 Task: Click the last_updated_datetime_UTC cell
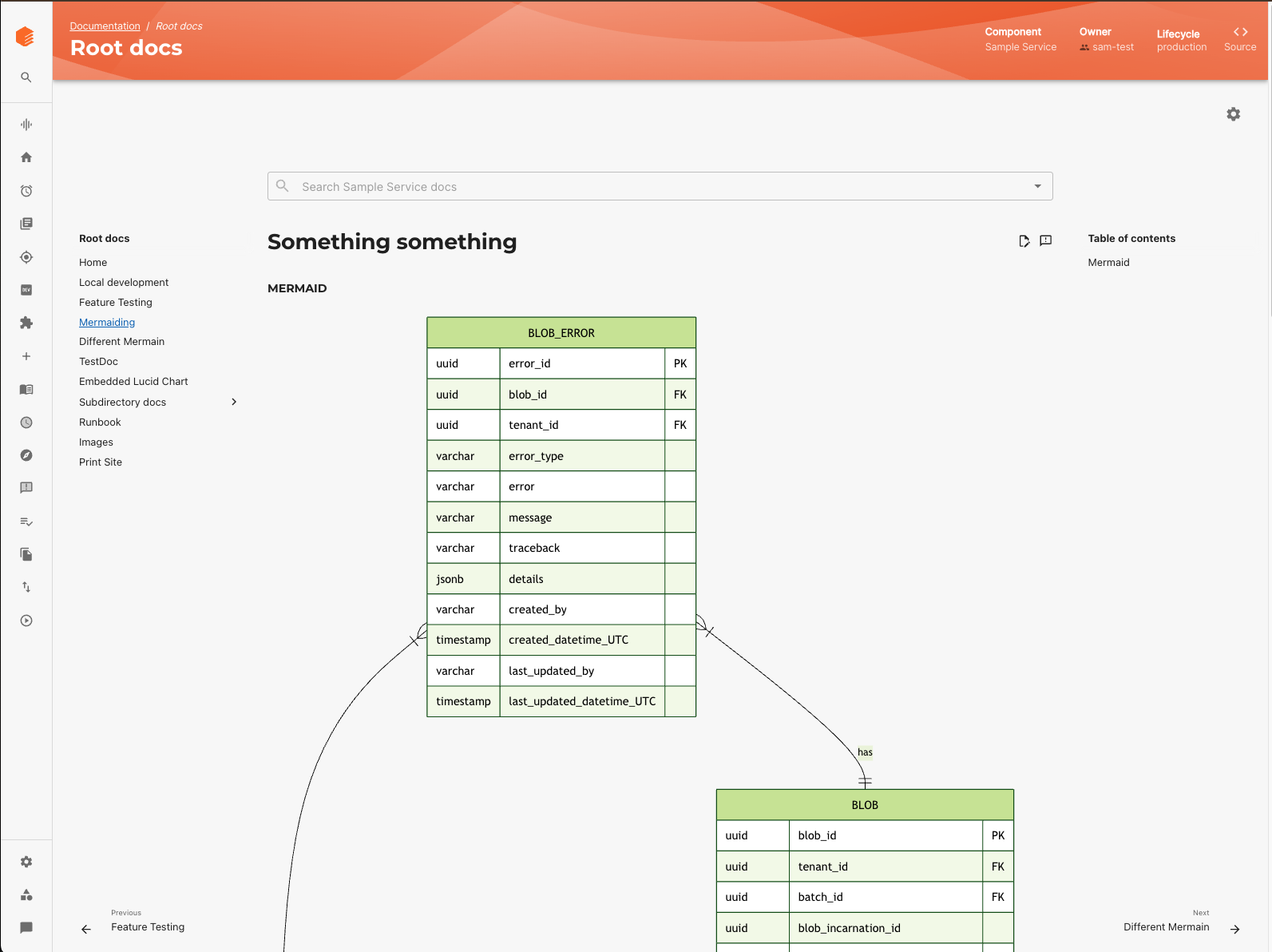(582, 701)
